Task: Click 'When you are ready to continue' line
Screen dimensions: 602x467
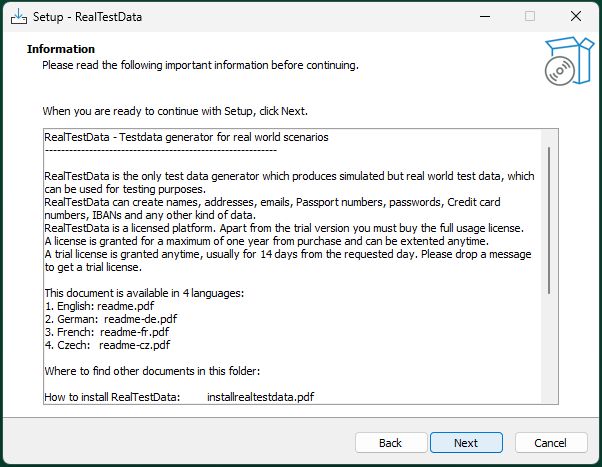Action: (175, 111)
